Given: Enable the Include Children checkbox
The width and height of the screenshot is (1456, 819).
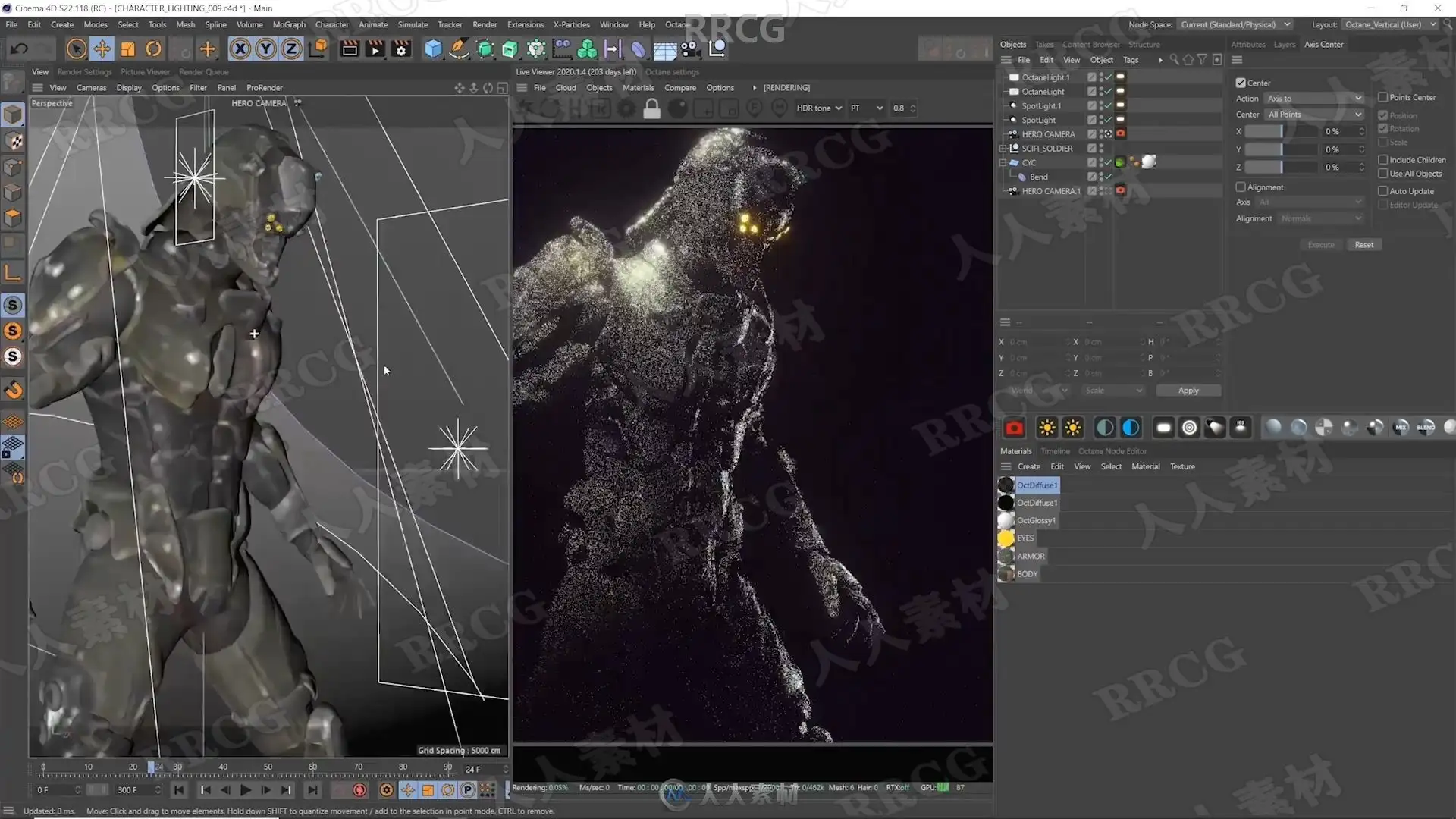Looking at the screenshot, I should 1382,160.
